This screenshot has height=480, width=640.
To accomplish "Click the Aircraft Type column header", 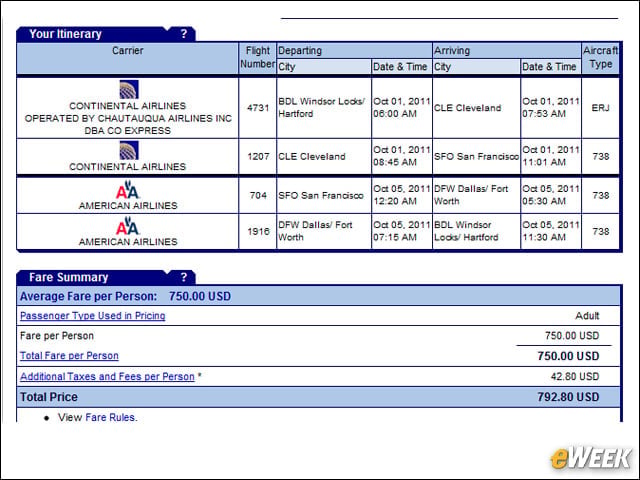I will click(x=600, y=58).
